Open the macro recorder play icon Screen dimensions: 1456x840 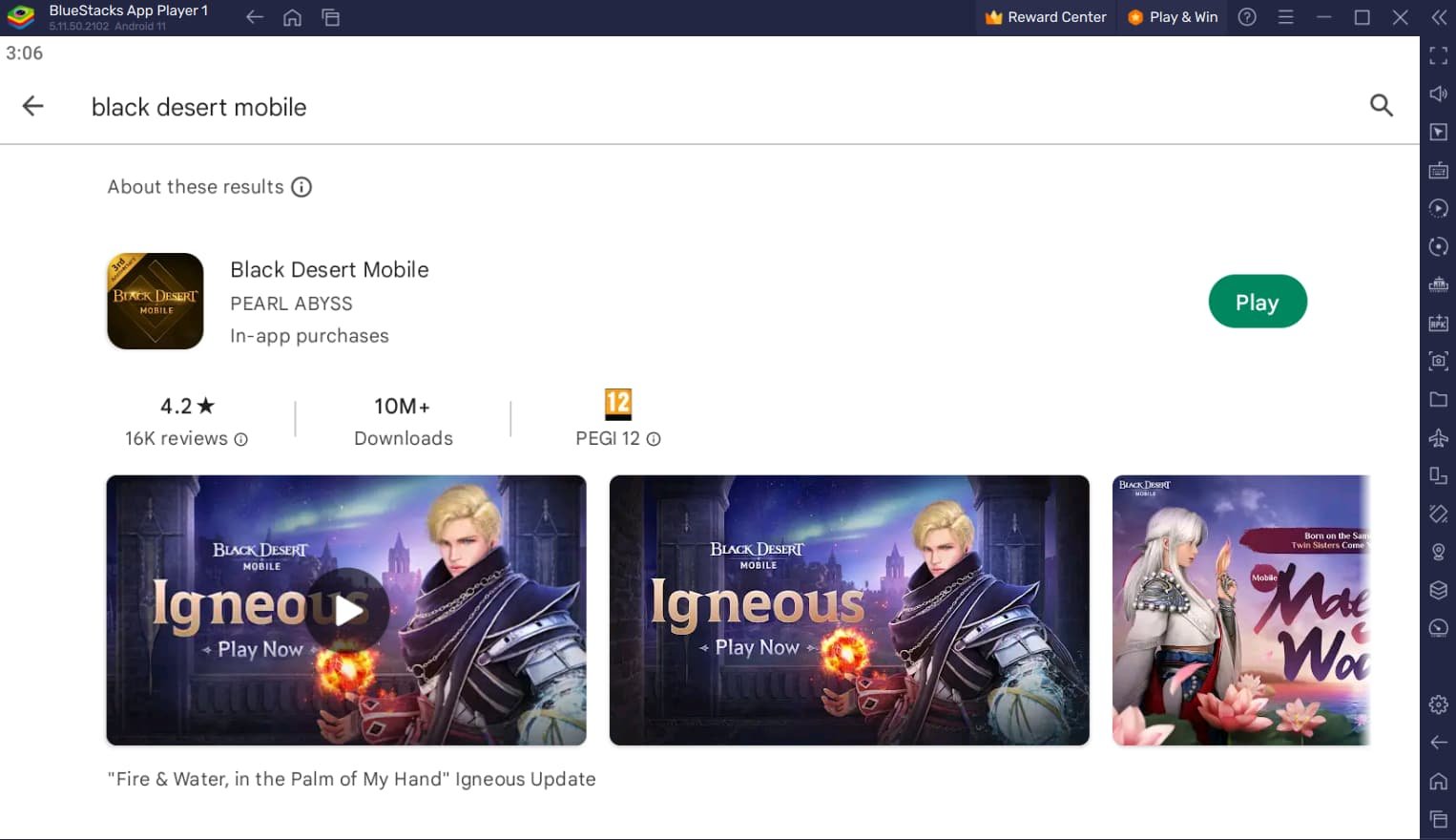coord(1438,208)
